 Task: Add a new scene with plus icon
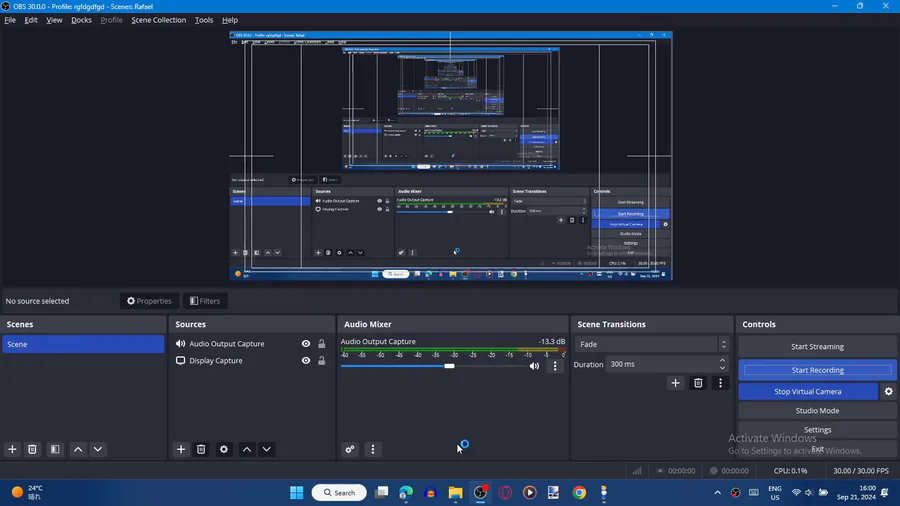(x=13, y=450)
